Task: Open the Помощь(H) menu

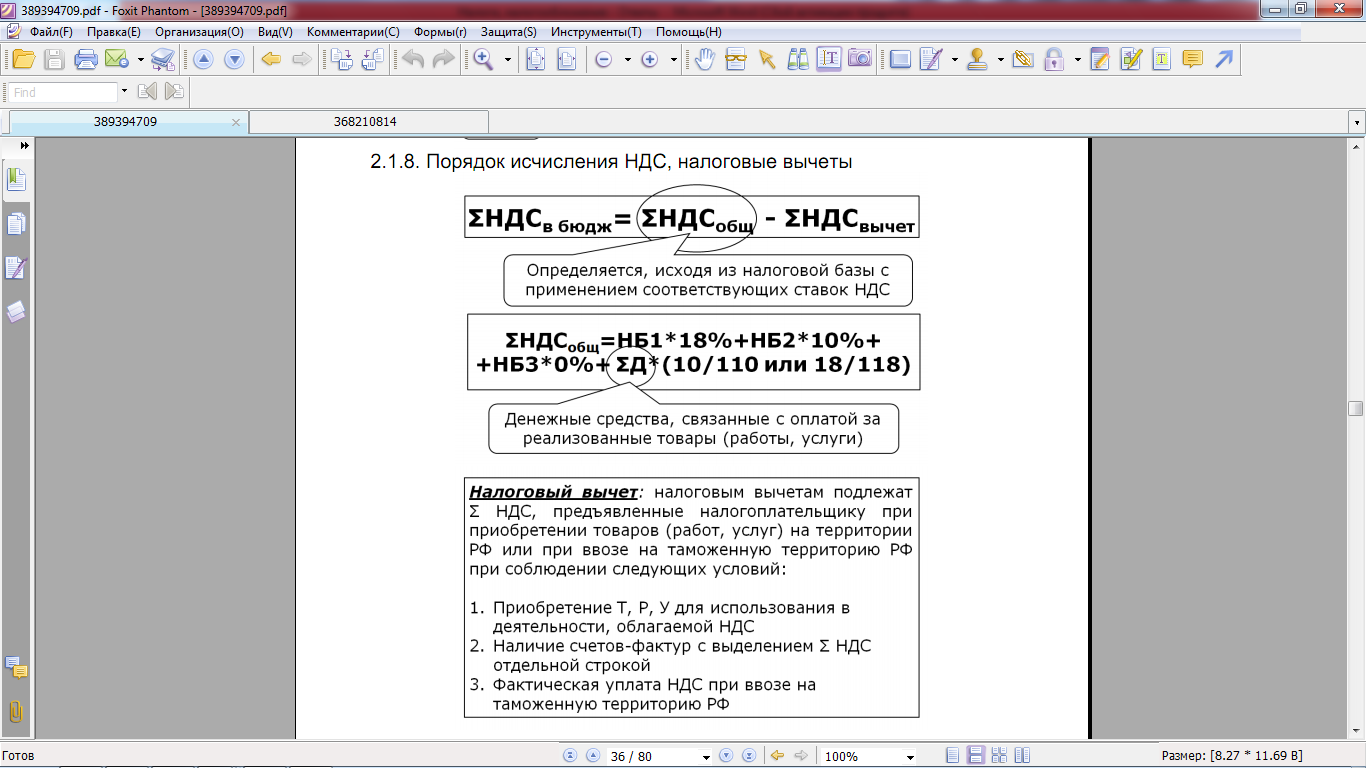Action: pyautogui.click(x=689, y=32)
